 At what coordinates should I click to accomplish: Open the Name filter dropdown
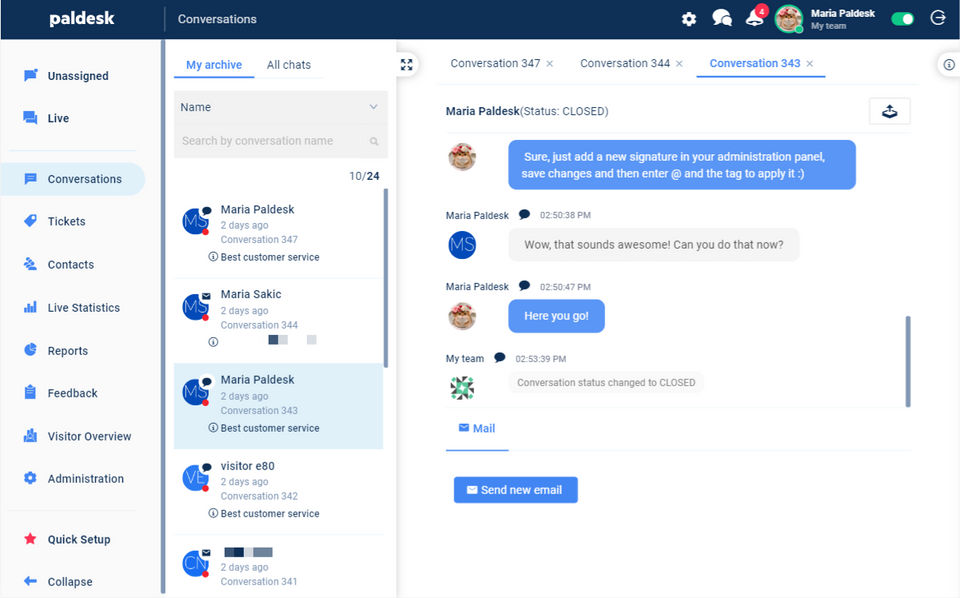(x=280, y=107)
